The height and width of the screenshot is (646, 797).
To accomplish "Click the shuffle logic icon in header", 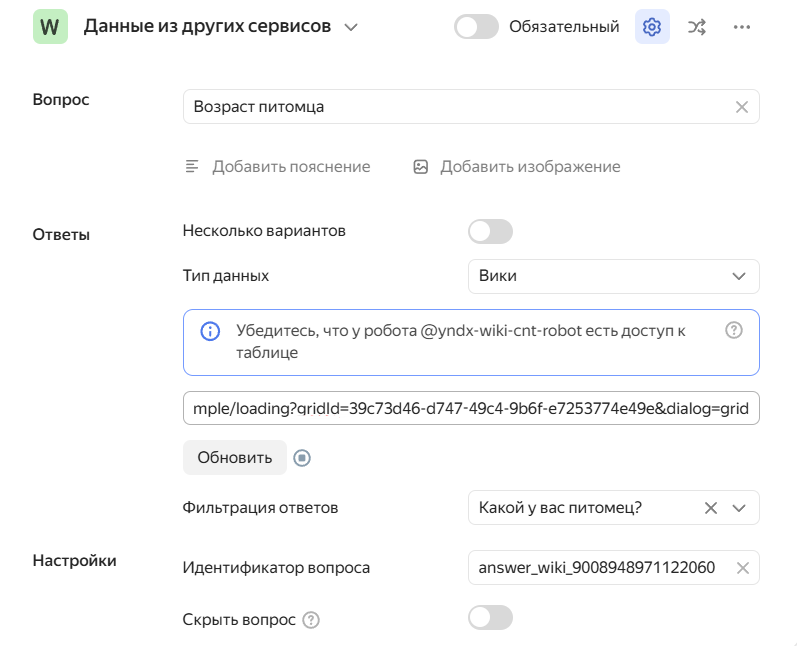I will point(696,27).
